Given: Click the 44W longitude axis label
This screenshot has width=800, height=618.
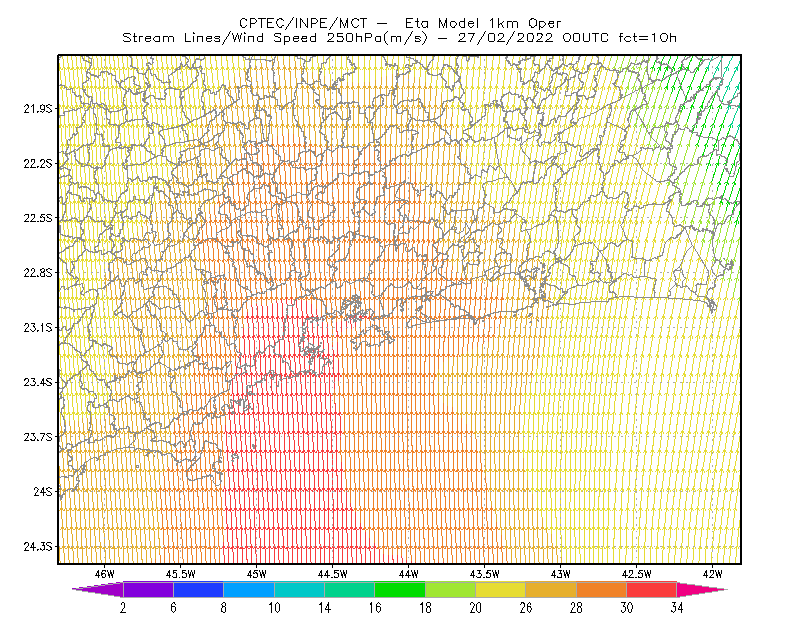Looking at the screenshot, I should (x=408, y=574).
